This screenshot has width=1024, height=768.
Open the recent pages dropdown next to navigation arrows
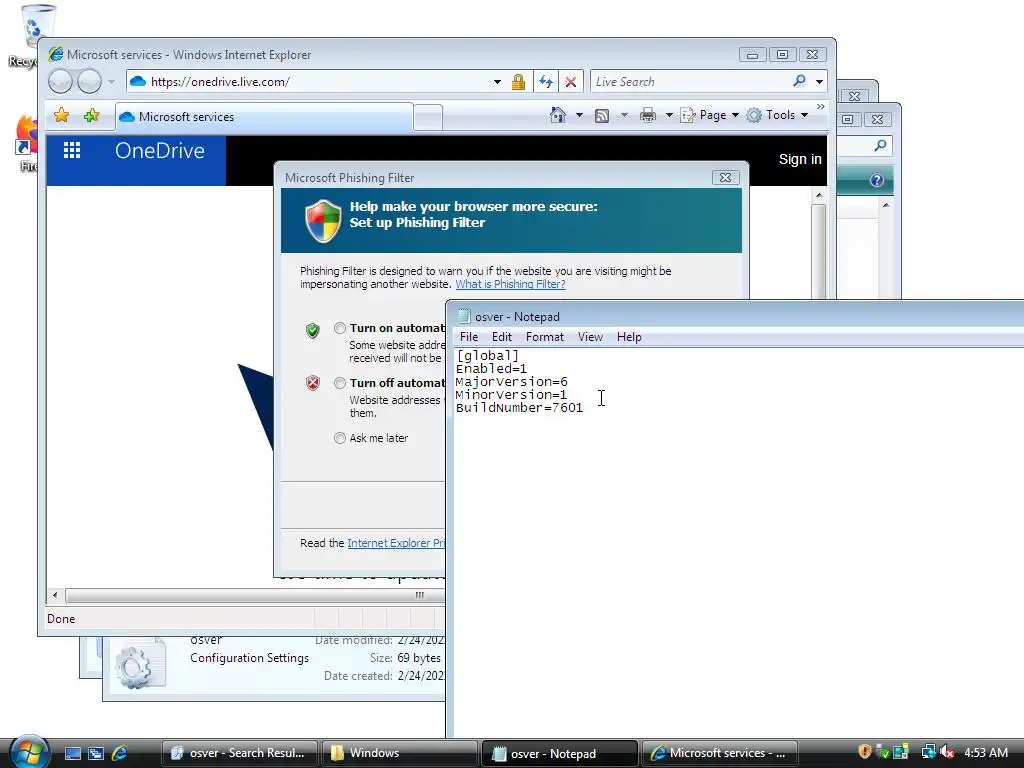tap(111, 82)
